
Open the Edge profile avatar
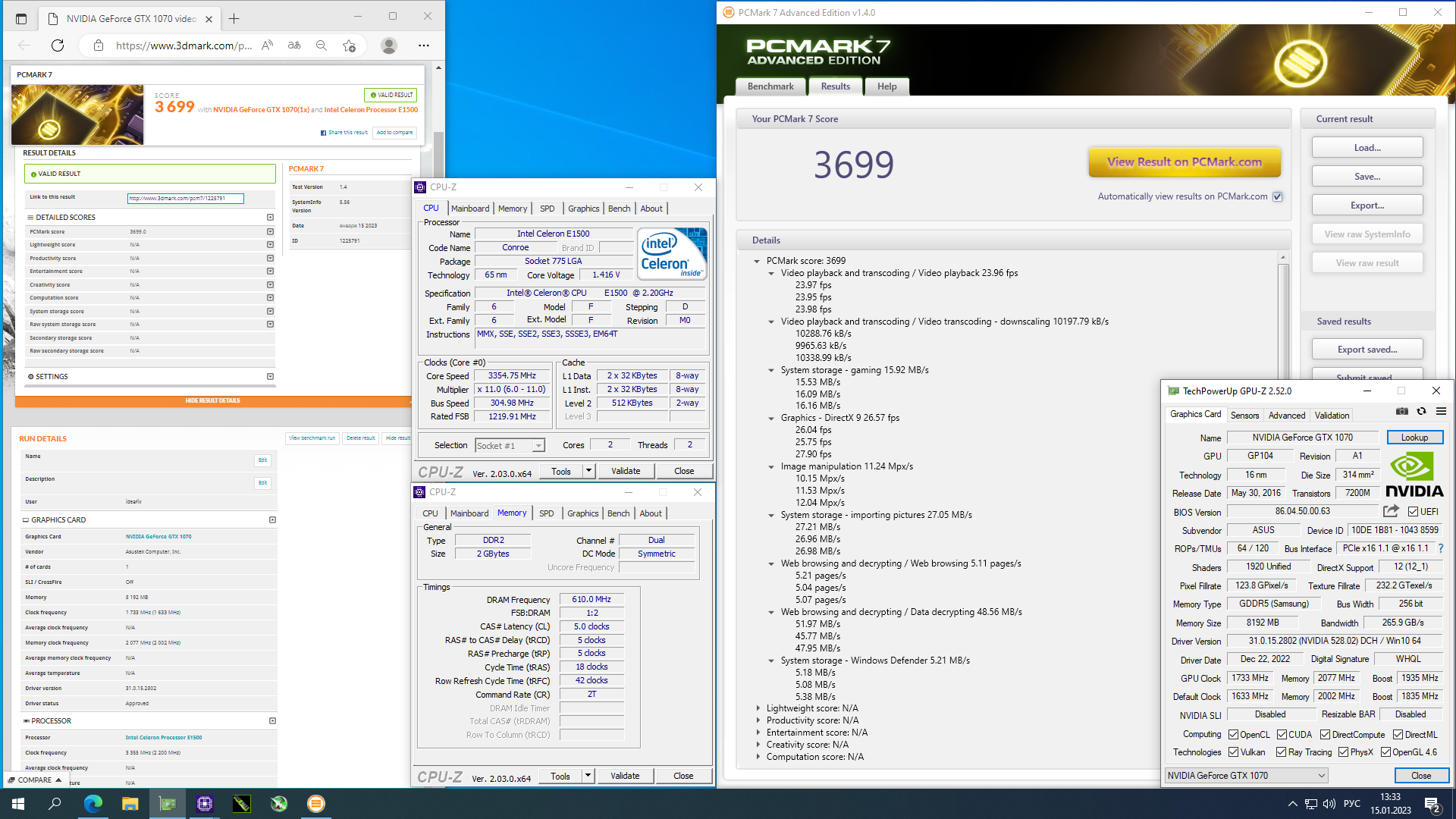pos(389,45)
